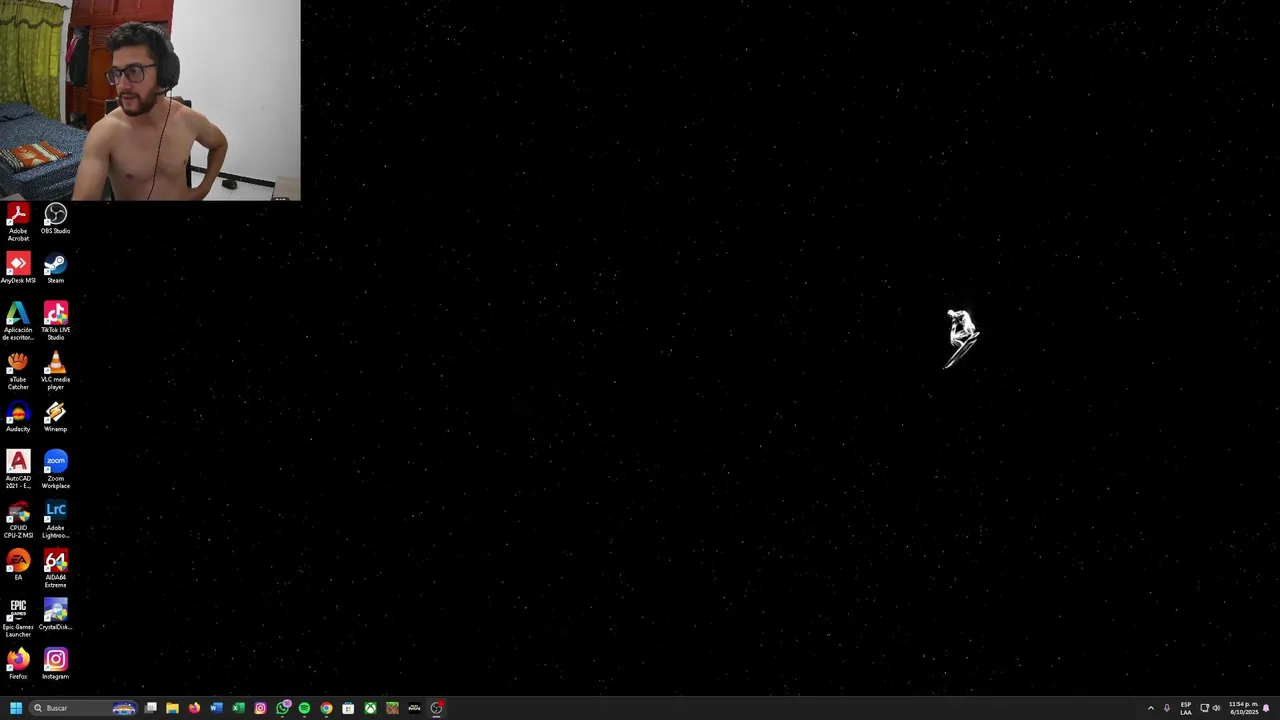Click the microphone tray icon
The height and width of the screenshot is (720, 1280).
[1166, 708]
